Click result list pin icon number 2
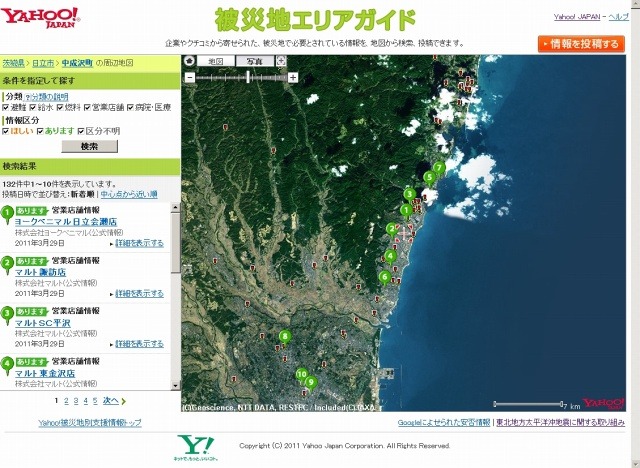 (7, 264)
